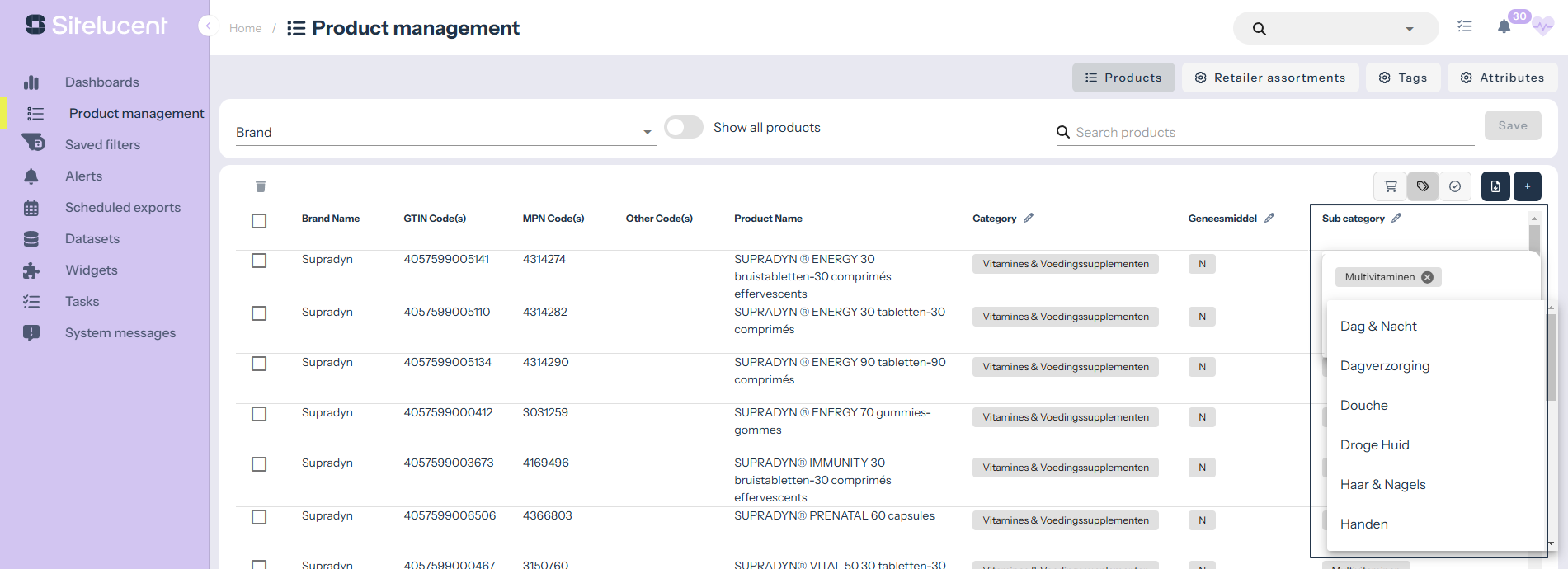This screenshot has width=1568, height=569.
Task: Collapse the sidebar with the chevron button
Action: (x=207, y=26)
